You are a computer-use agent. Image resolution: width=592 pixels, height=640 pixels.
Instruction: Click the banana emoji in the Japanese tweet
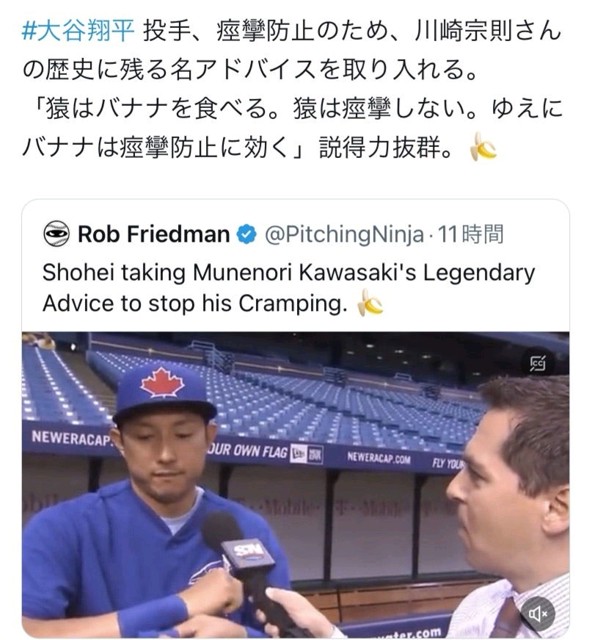click(x=483, y=147)
